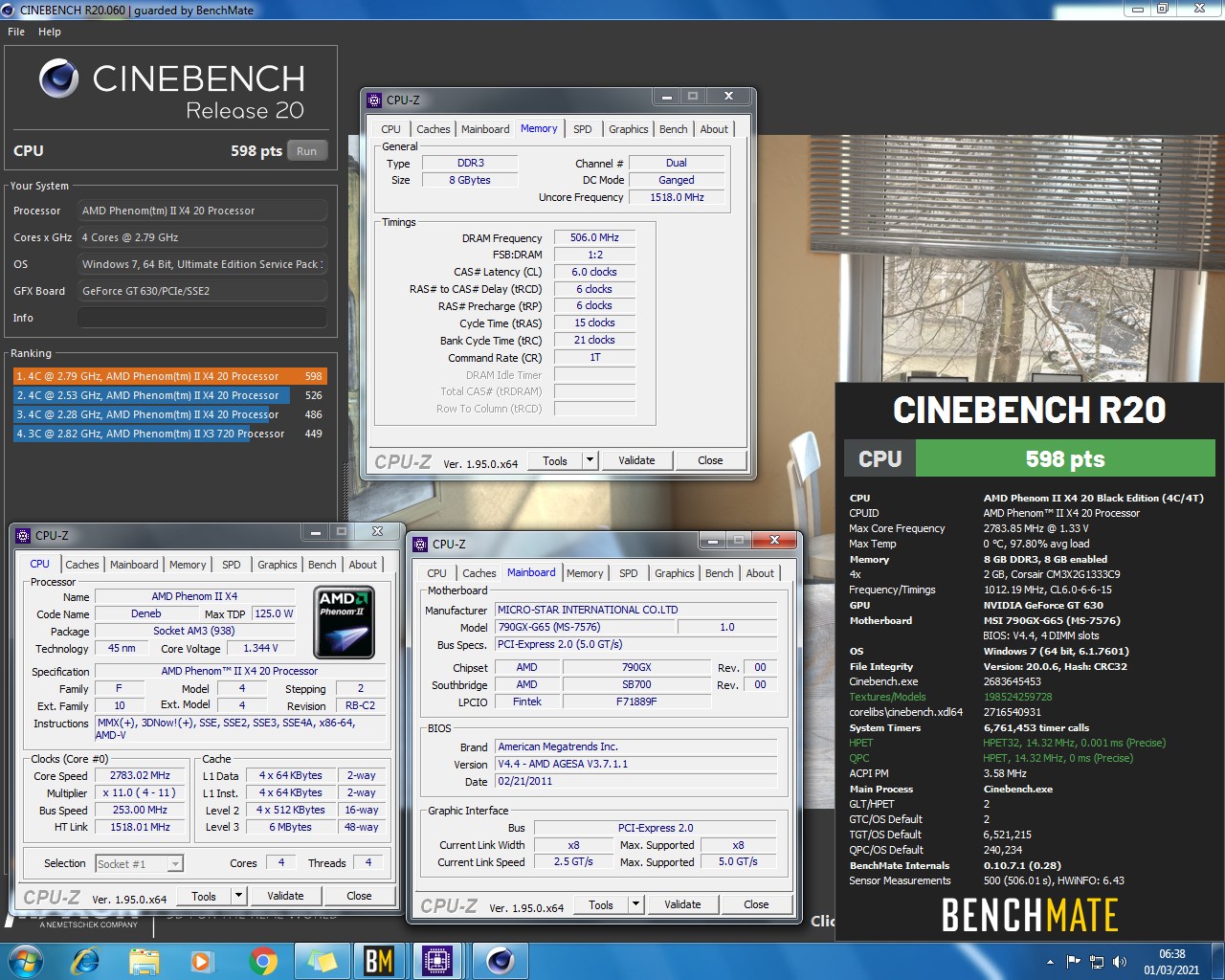Screen dimensions: 1225x980
Task: Switch to Caches tab in Memory CPU-Z window
Action: 433,129
